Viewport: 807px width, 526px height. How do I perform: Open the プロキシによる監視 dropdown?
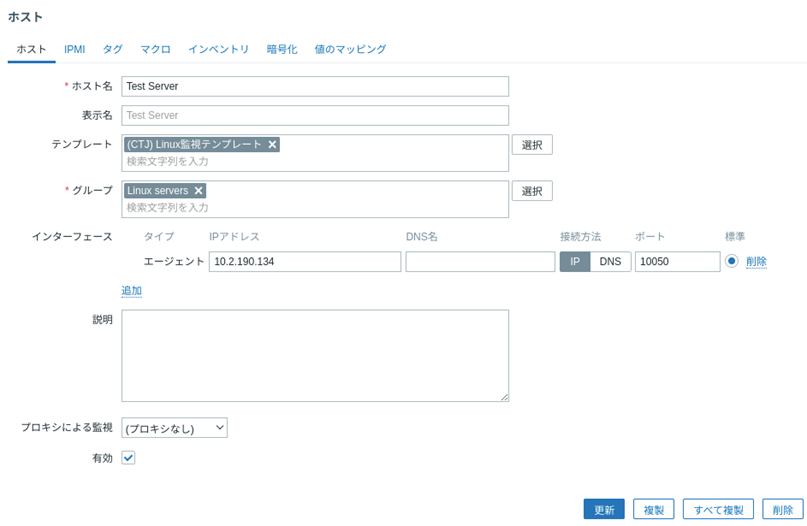174,428
